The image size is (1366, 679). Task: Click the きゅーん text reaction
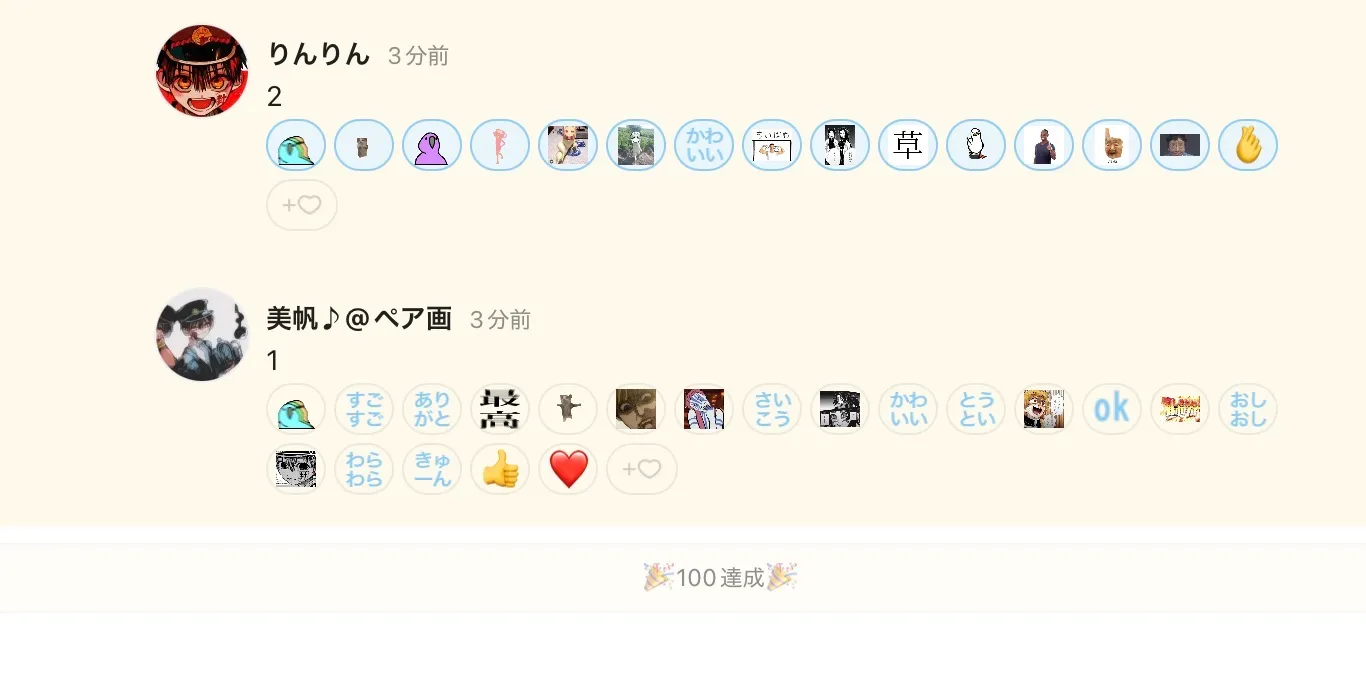point(432,469)
